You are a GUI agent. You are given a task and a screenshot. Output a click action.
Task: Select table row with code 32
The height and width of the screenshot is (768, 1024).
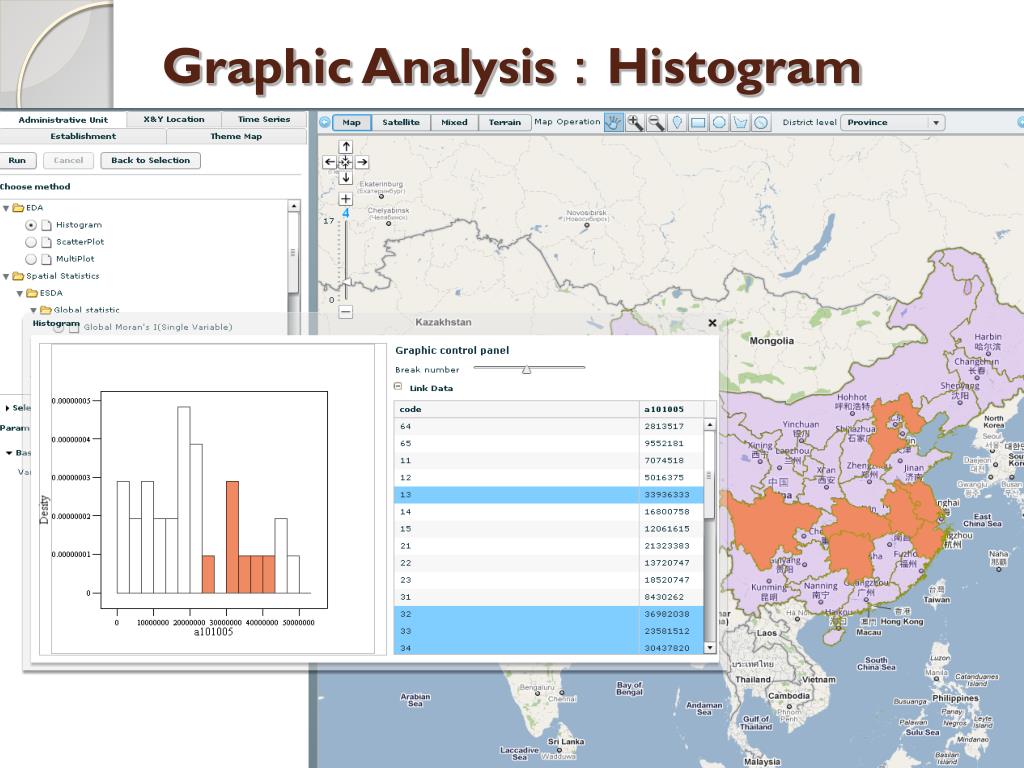[x=549, y=615]
